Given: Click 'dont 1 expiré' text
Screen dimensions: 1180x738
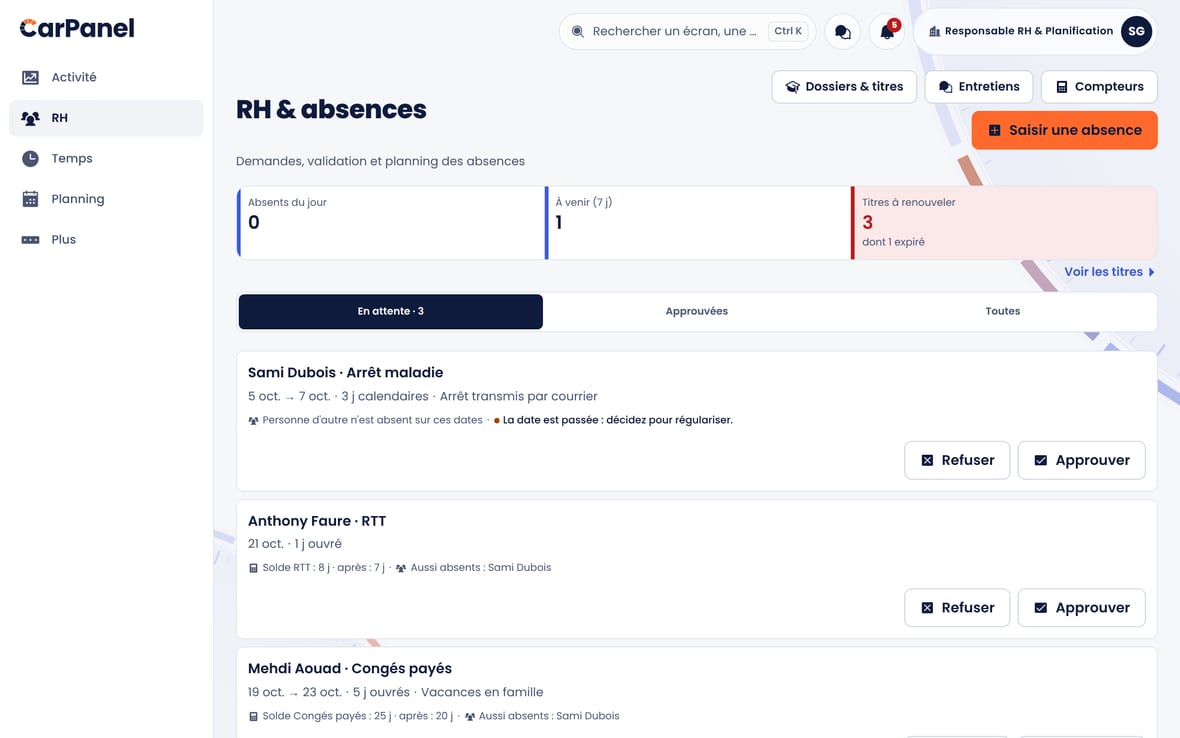Looking at the screenshot, I should coord(893,242).
